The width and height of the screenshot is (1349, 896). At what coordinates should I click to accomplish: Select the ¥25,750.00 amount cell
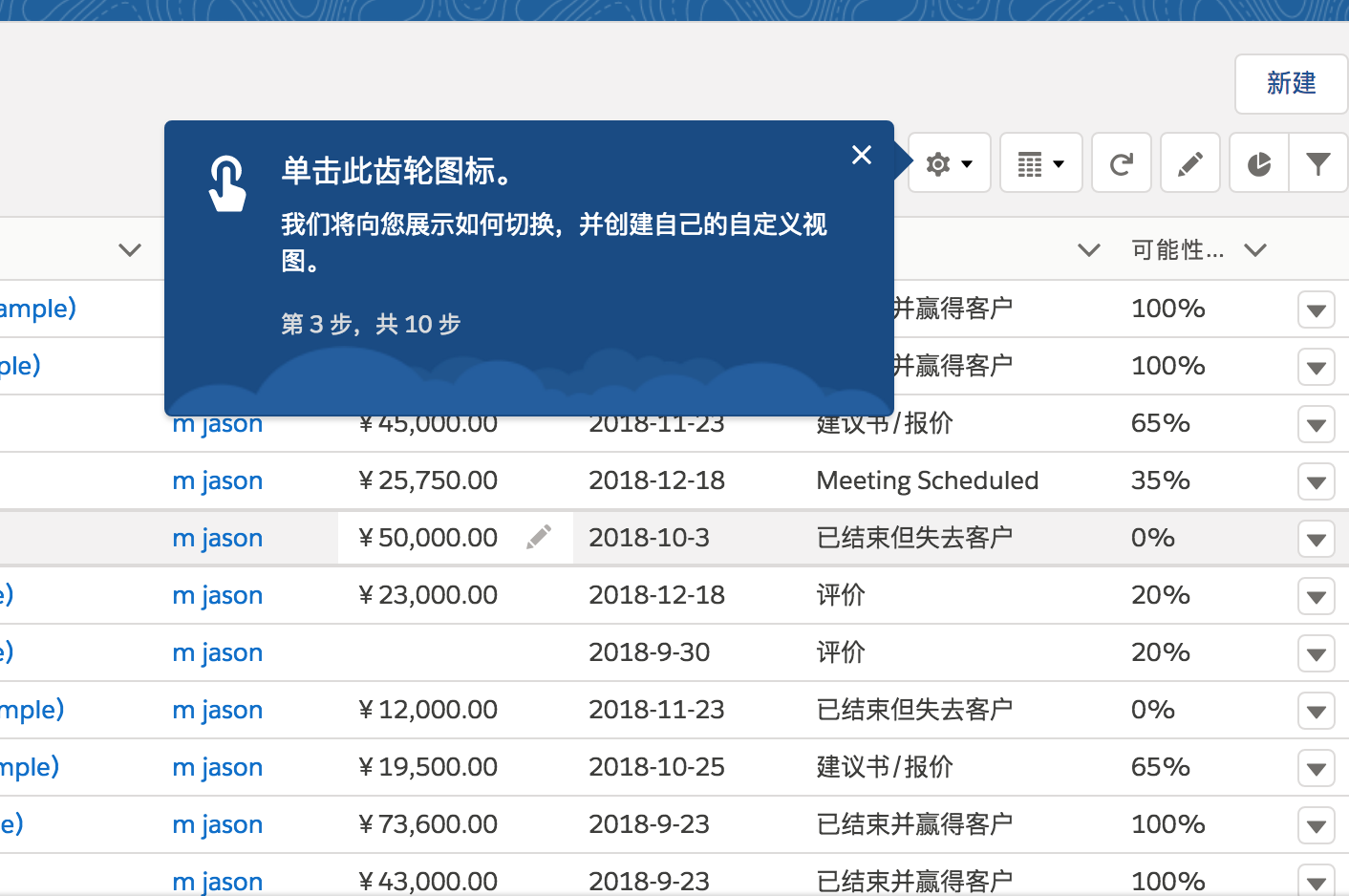428,480
